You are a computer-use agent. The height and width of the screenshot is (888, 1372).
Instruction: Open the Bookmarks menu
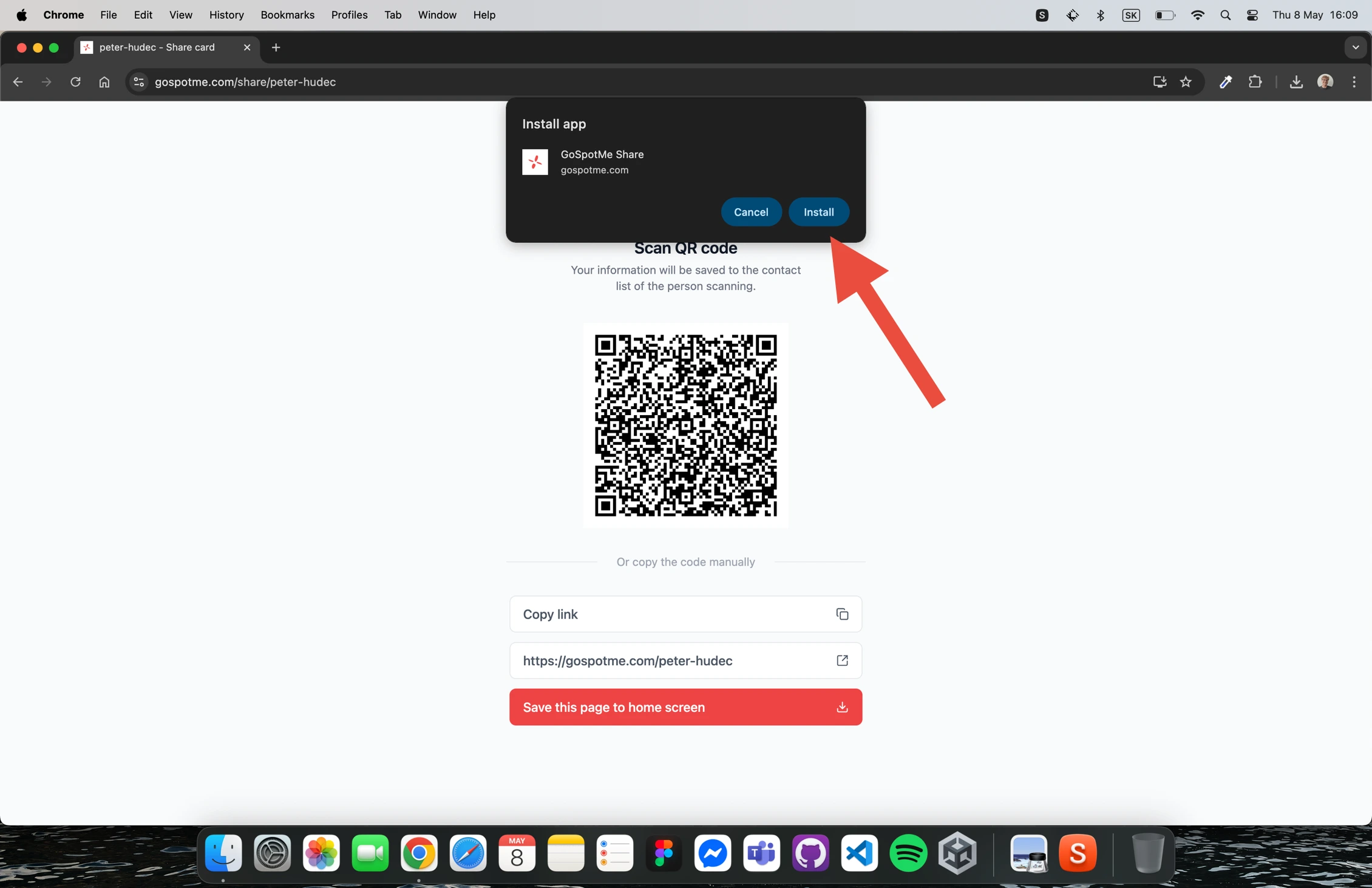287,15
